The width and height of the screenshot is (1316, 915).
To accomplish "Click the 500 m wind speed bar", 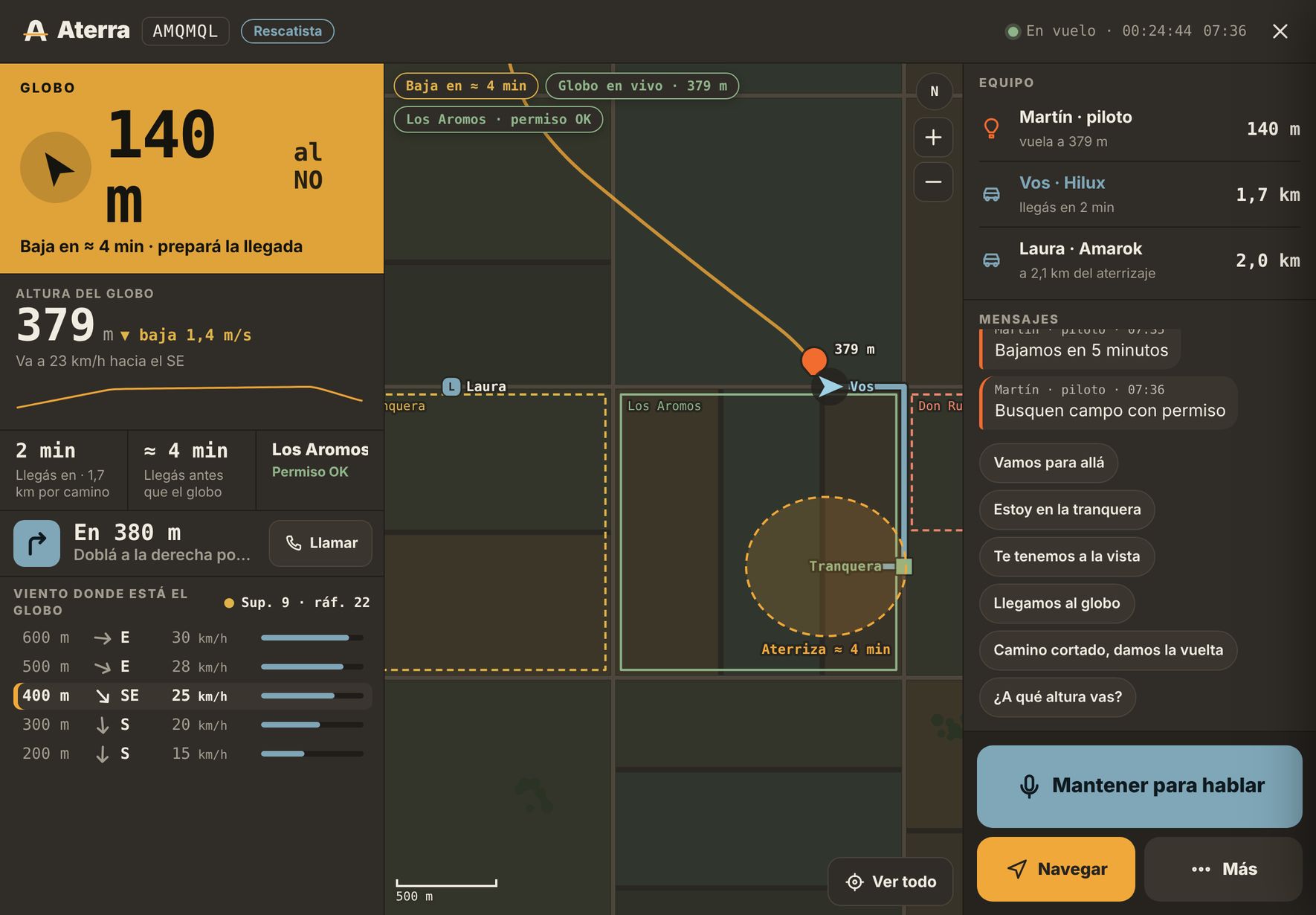I will (312, 667).
